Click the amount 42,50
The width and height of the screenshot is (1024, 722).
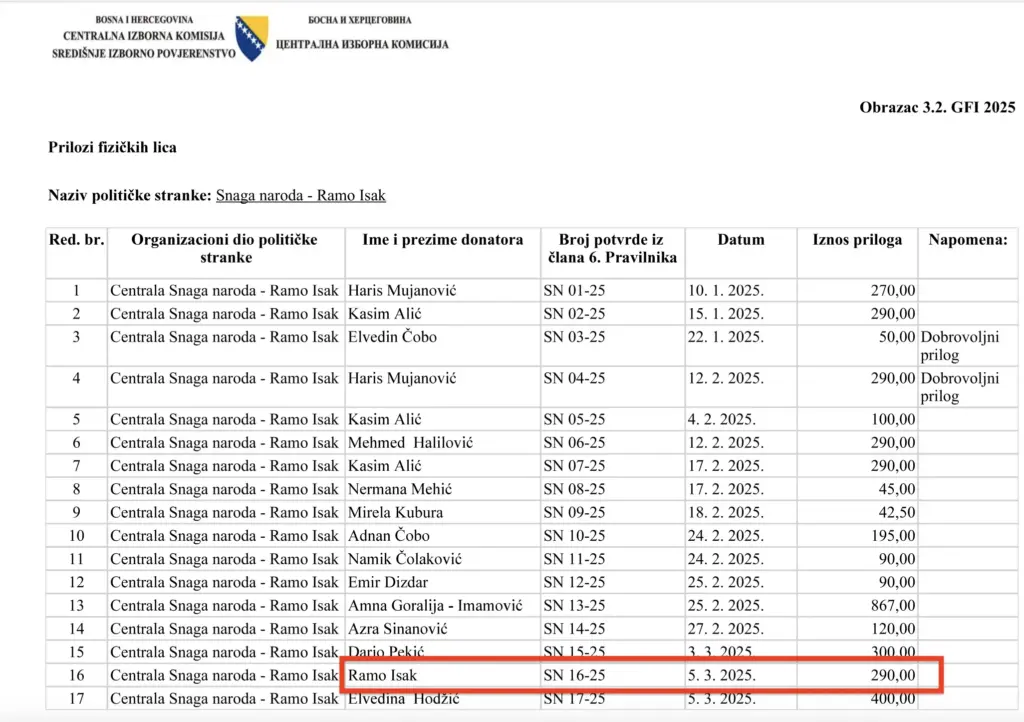[x=897, y=512]
